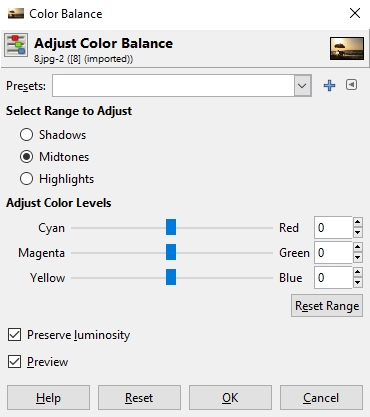Increase Green value with up arrow
370x417 pixels.
coord(358,247)
